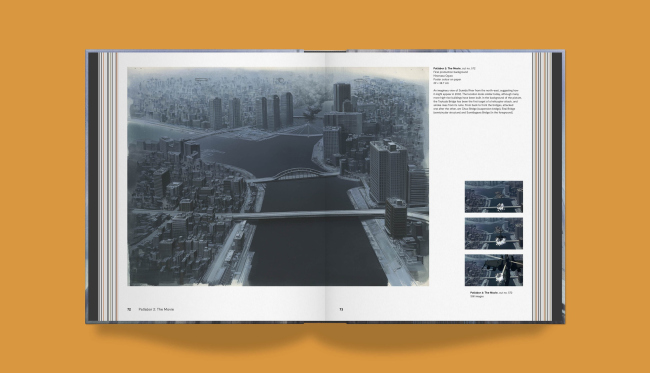650x373 pixels.
Task: Click the large cityscape background painting
Action: (x=278, y=177)
